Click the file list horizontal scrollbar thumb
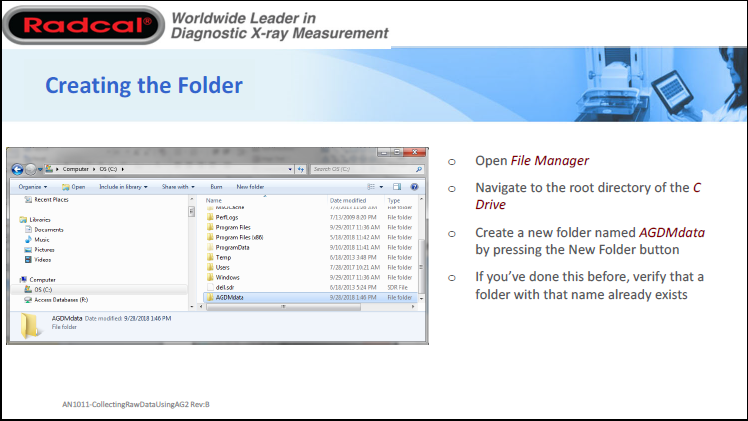 (x=283, y=307)
